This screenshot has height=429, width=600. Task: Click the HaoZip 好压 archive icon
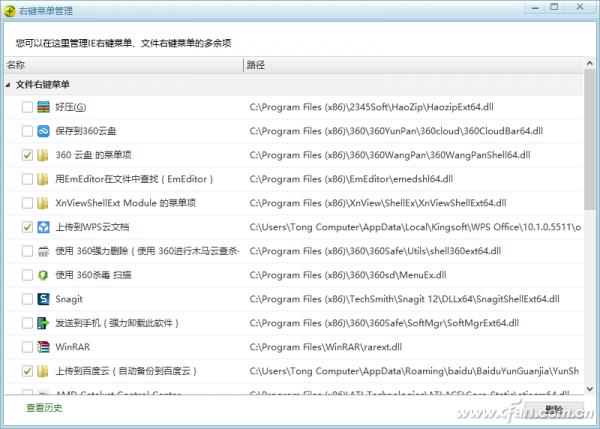coord(43,107)
